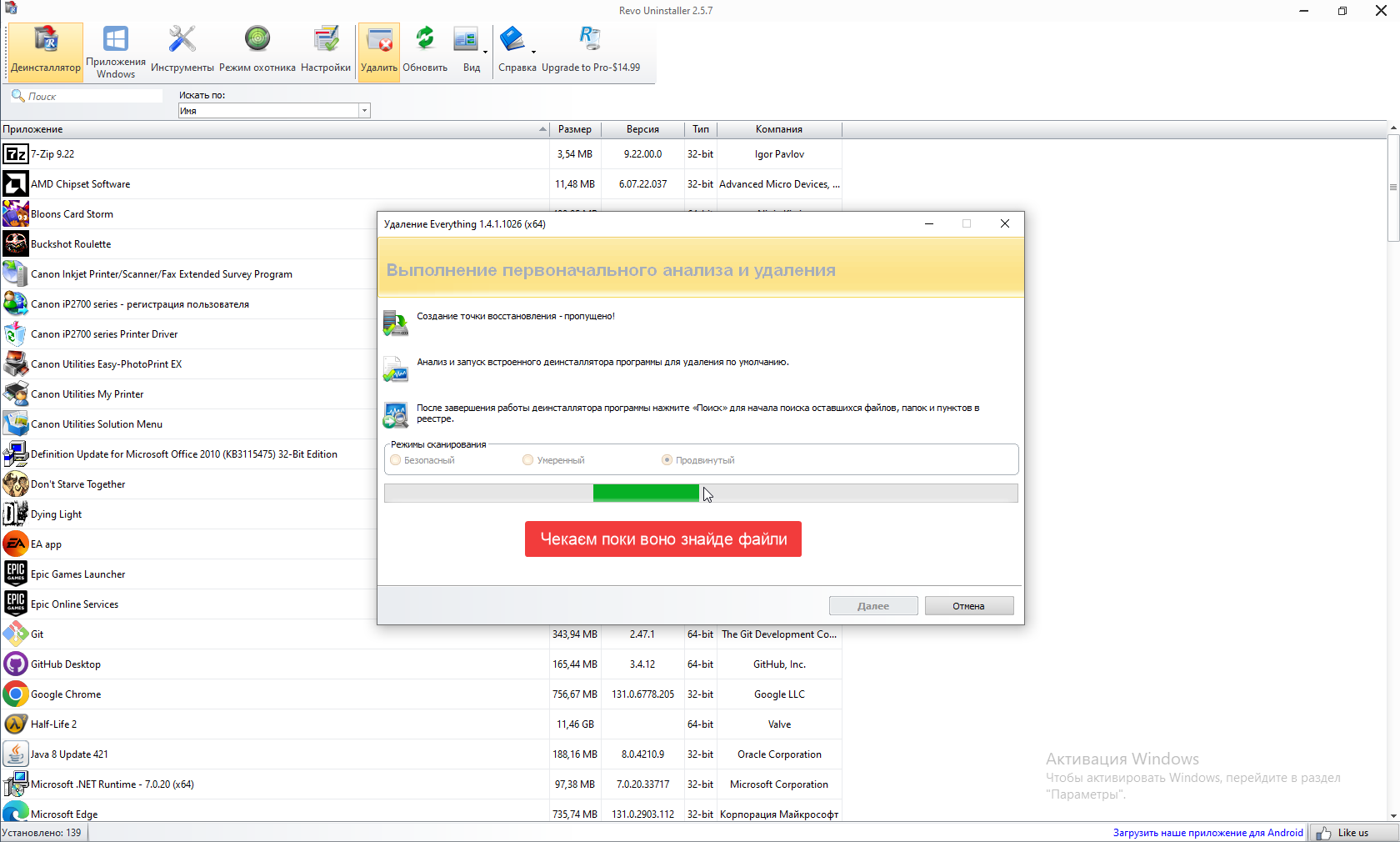Expand the Вид dropdown arrow
This screenshot has height=842, width=1400.
485,52
